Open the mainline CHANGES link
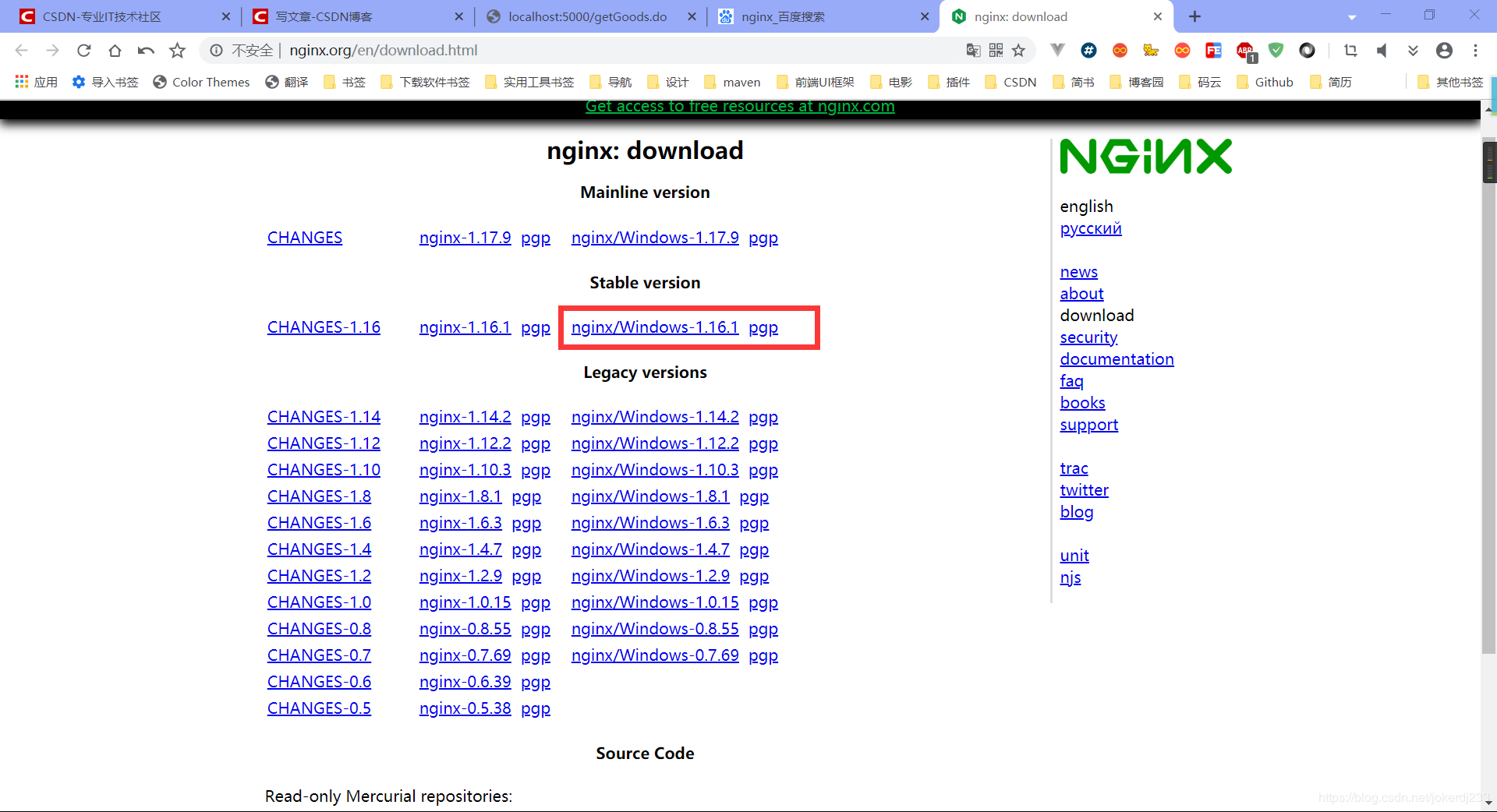Image resolution: width=1497 pixels, height=812 pixels. 305,238
